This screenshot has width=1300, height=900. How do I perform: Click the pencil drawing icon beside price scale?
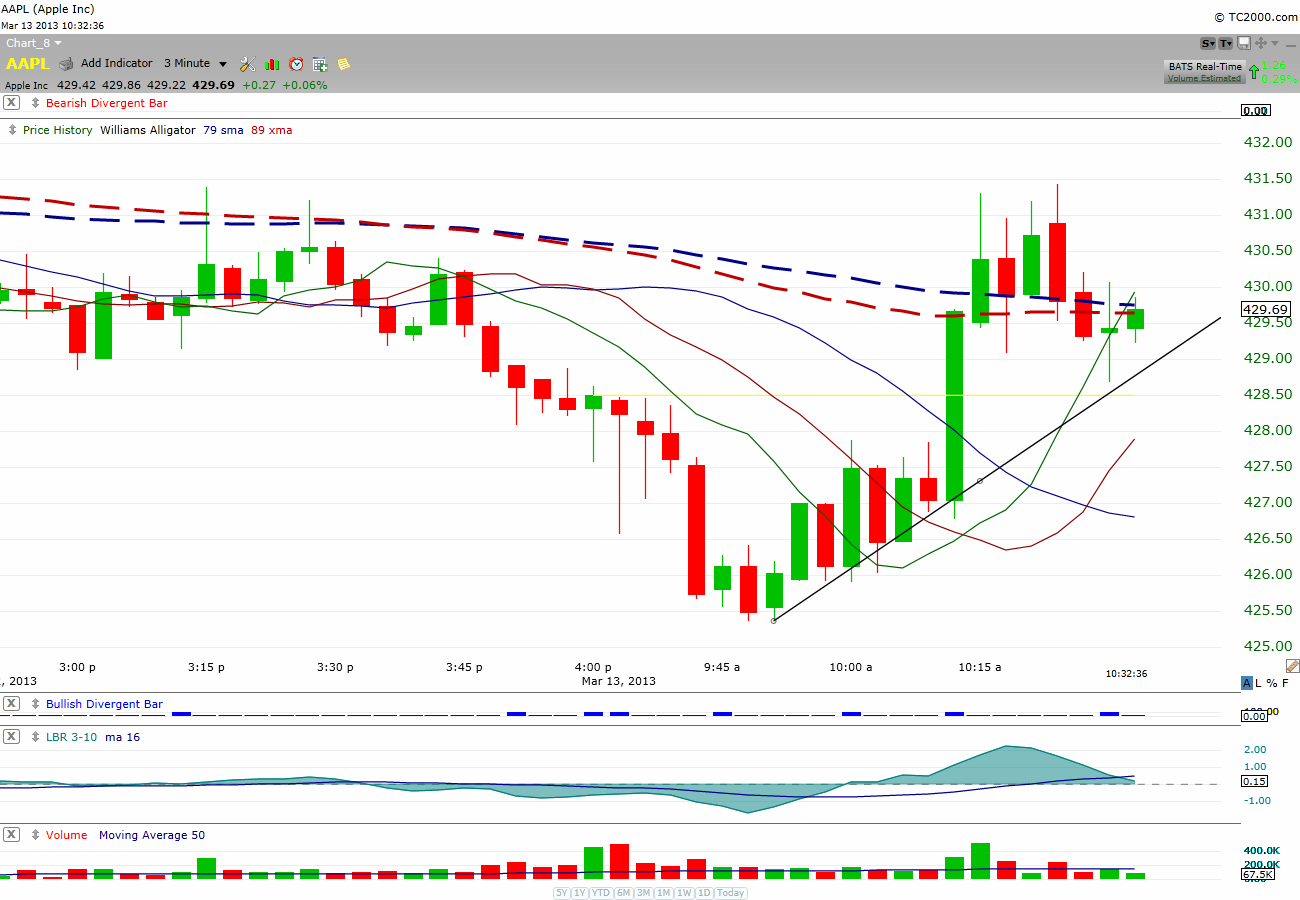coord(1292,666)
